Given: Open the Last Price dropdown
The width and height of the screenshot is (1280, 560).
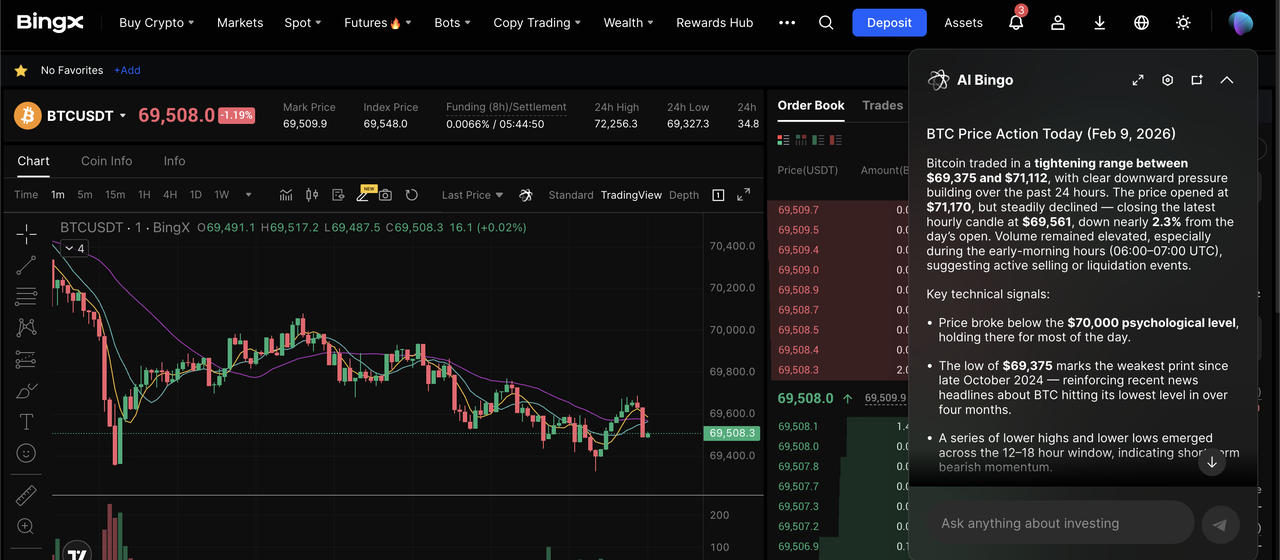Looking at the screenshot, I should 472,195.
